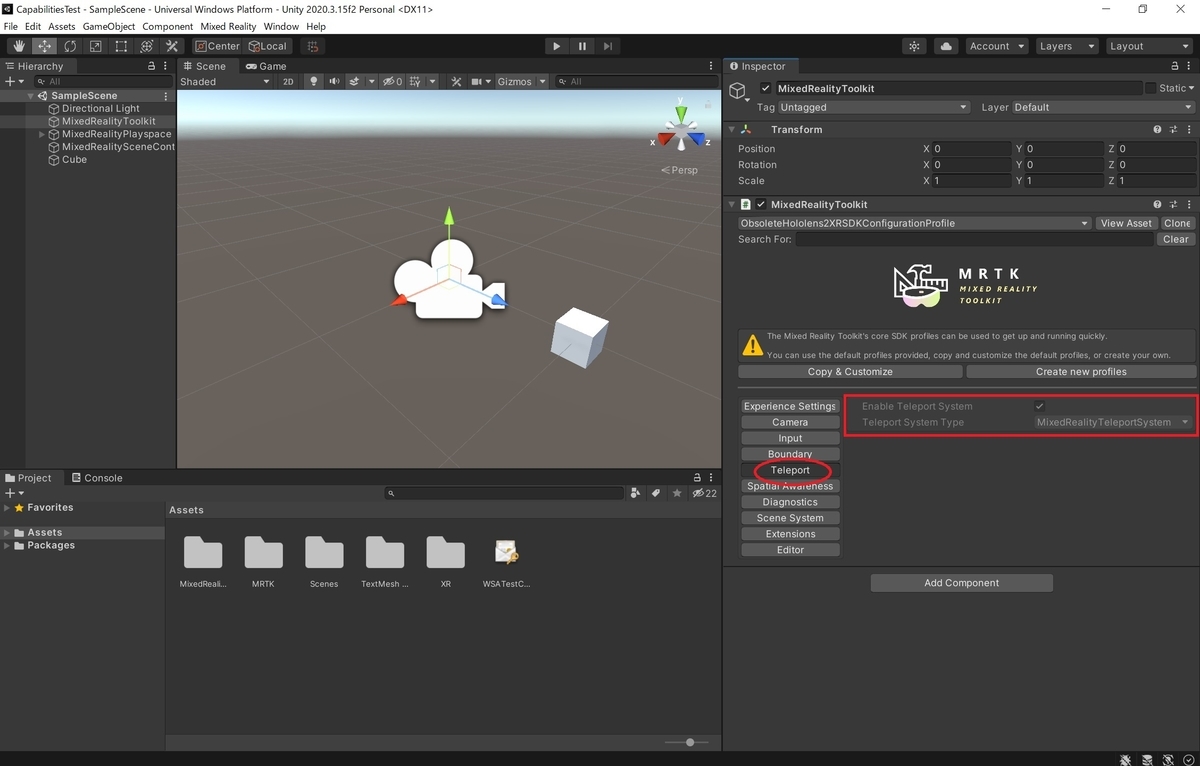Open Shaded draw mode dropdown
The height and width of the screenshot is (766, 1200).
[225, 82]
